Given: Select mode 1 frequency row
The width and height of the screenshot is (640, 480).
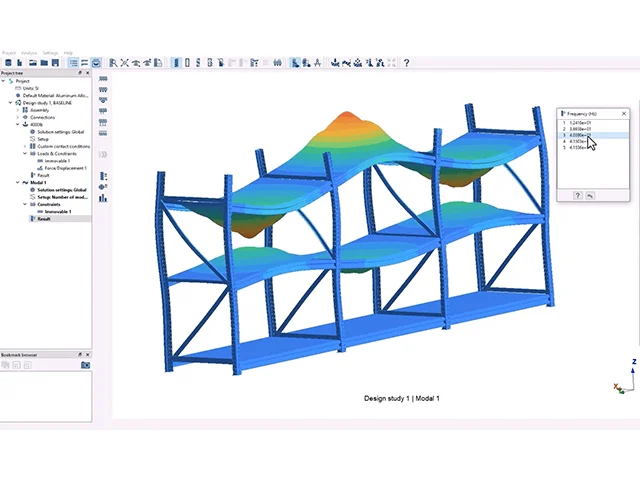Looking at the screenshot, I should 593,123.
